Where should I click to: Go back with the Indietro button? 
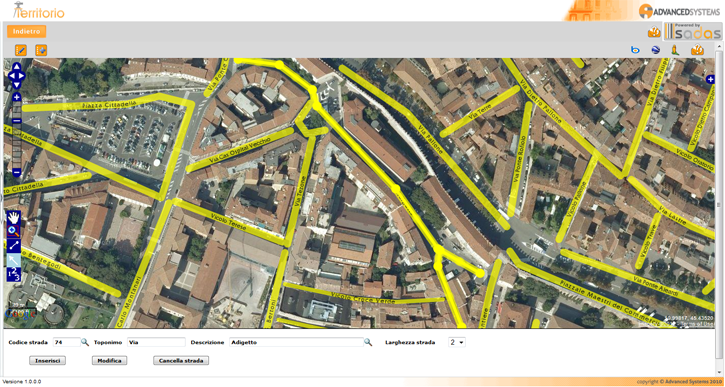(x=26, y=31)
